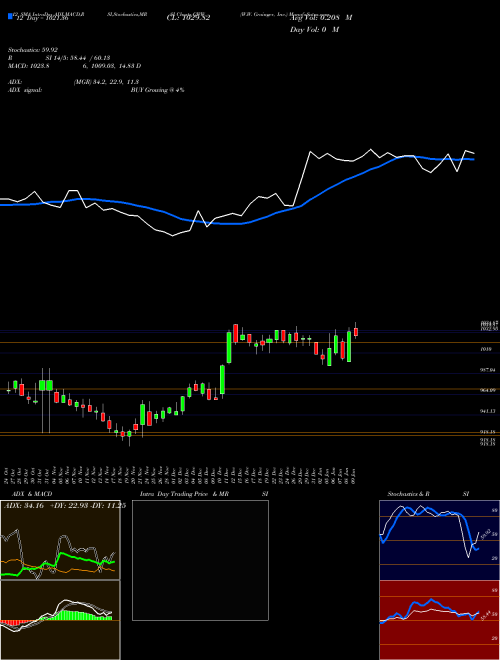Click the ADX signal: label

point(25,90)
